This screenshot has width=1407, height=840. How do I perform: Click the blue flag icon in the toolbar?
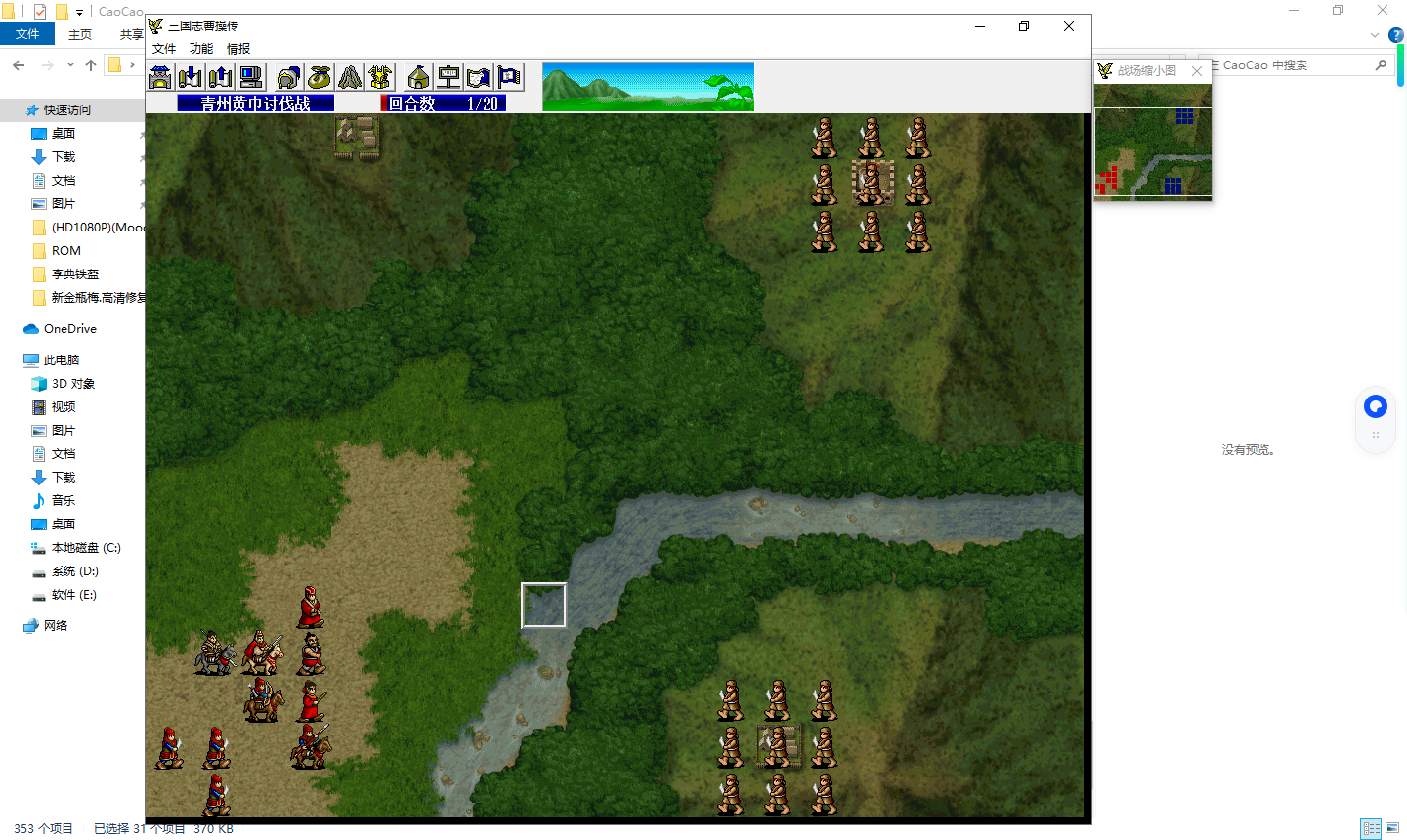509,77
